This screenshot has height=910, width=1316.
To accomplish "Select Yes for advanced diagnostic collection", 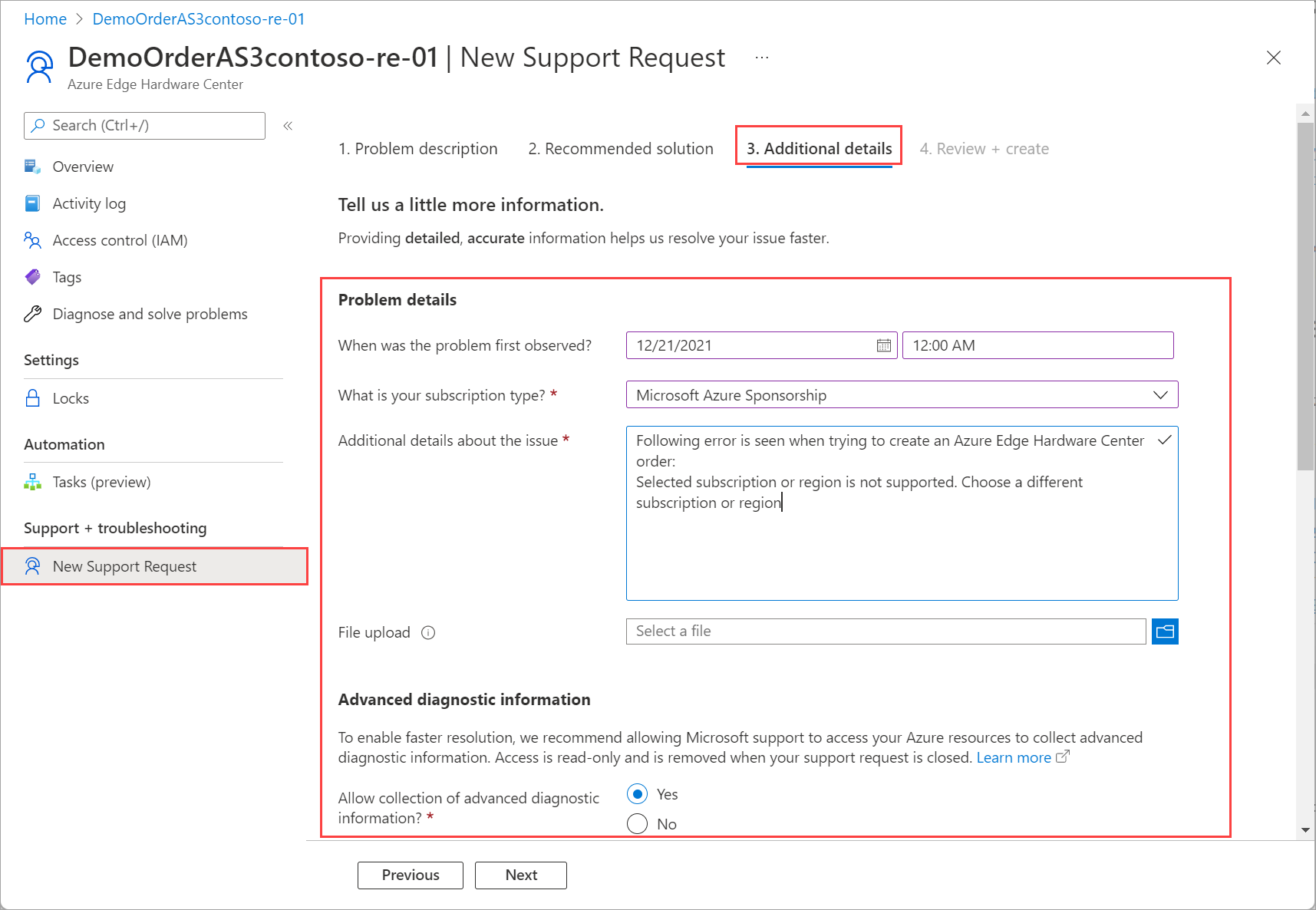I will 637,794.
